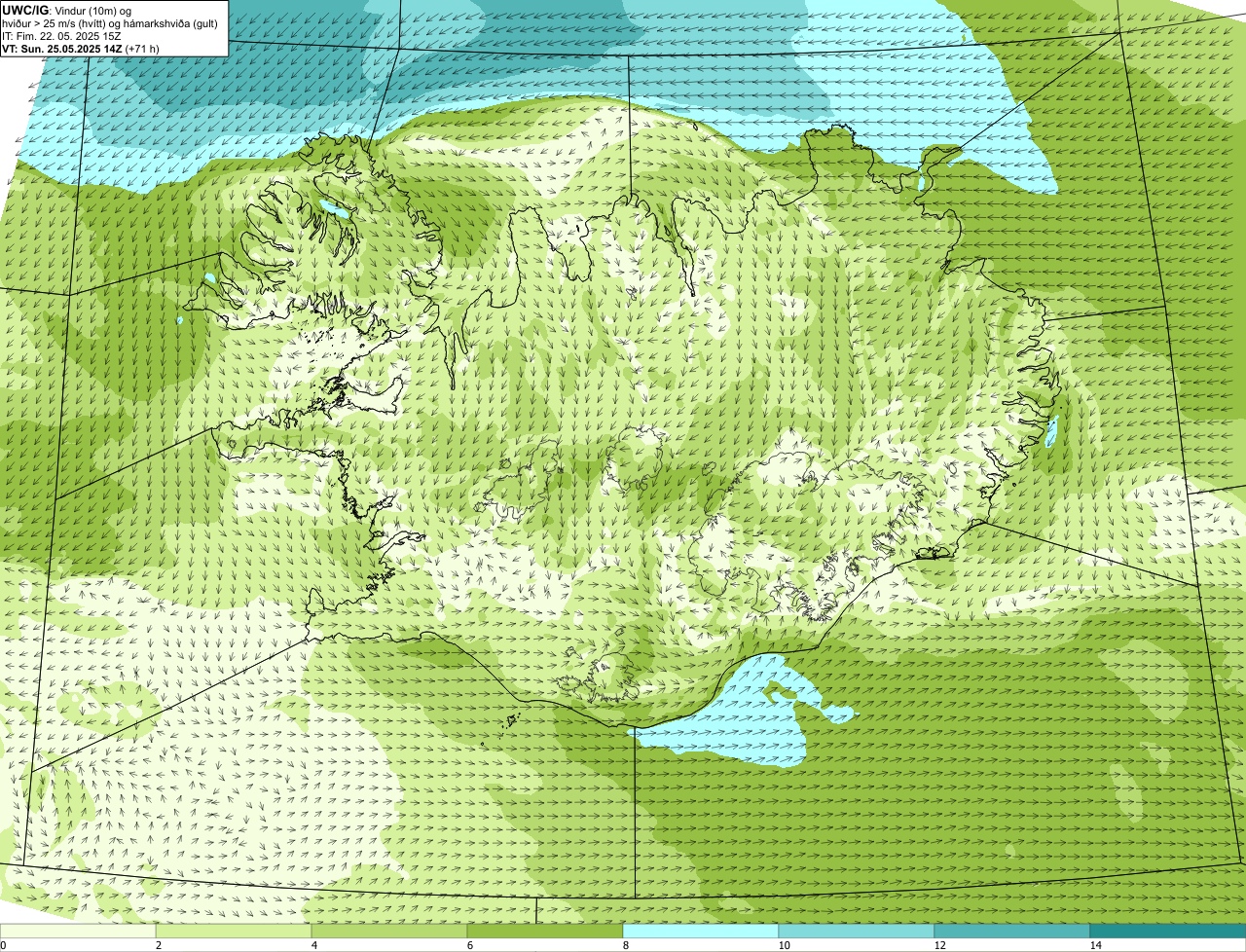Image resolution: width=1246 pixels, height=952 pixels.
Task: Click the 0–2 m/s pale cream legend swatch
Action: coord(78,931)
